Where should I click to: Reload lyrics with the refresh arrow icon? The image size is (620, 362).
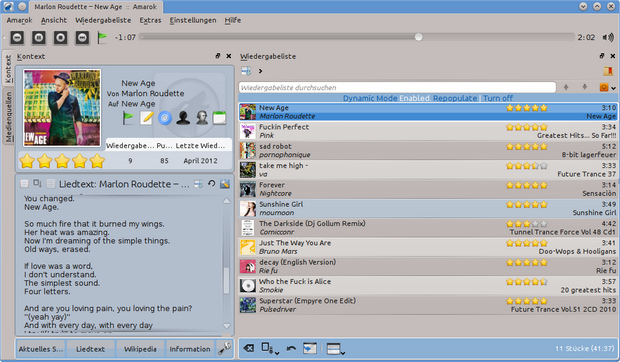point(212,183)
